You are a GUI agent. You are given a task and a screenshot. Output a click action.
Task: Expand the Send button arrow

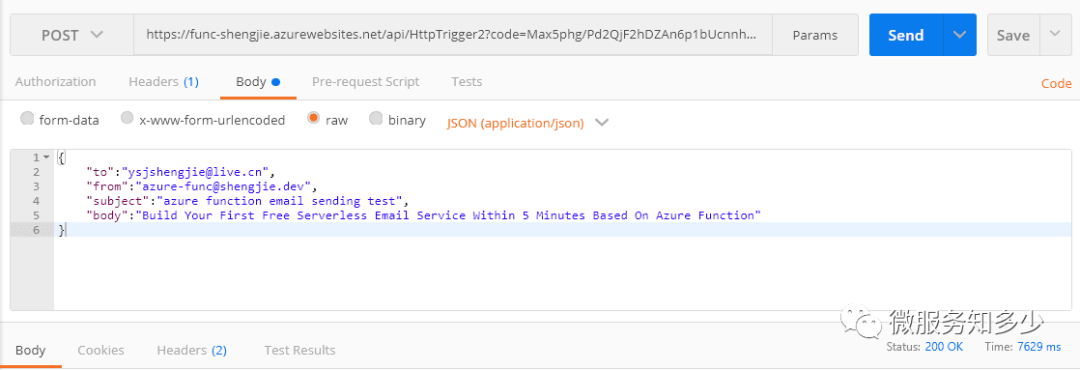pyautogui.click(x=959, y=35)
